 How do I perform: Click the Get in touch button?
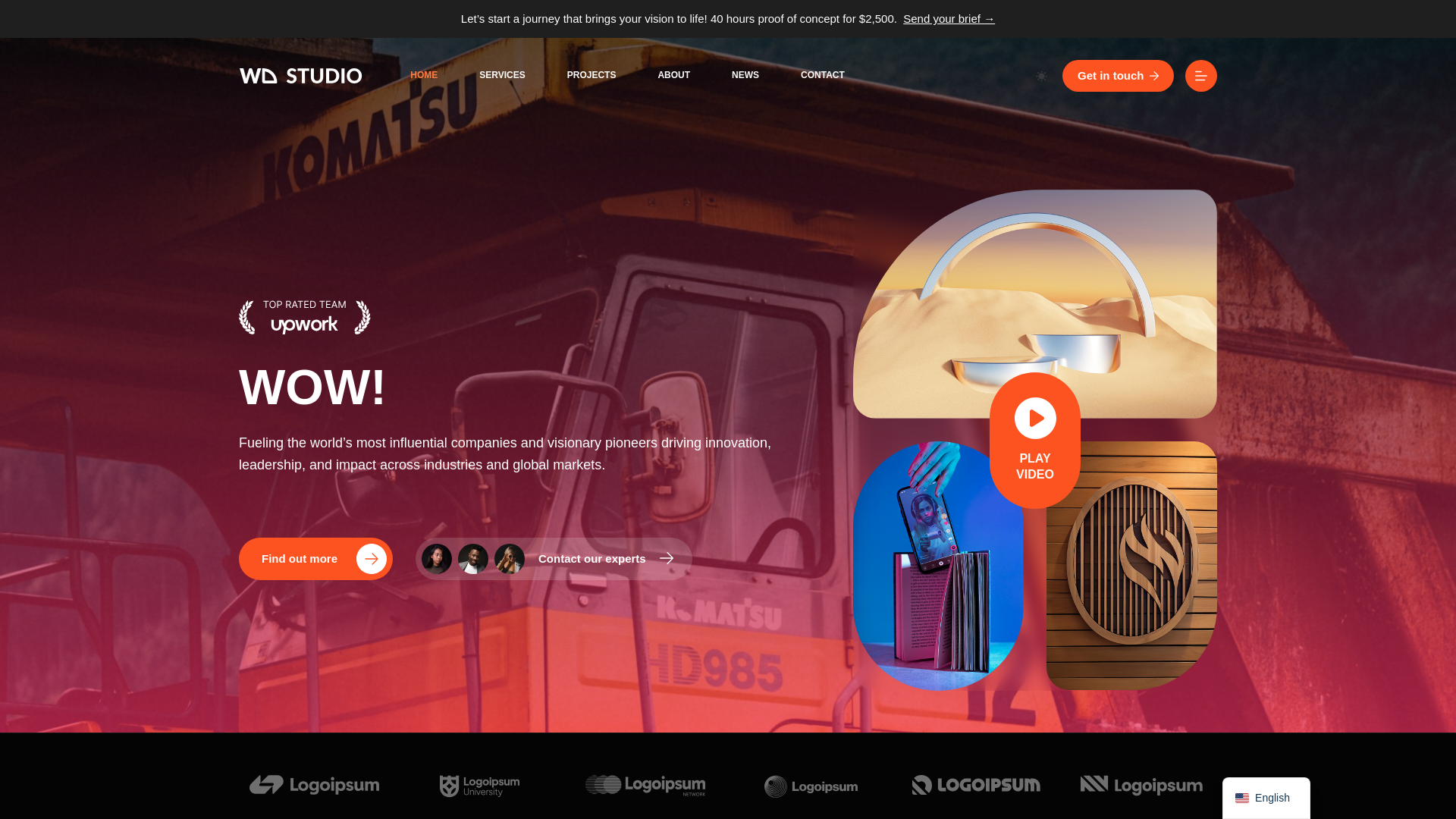point(1118,76)
